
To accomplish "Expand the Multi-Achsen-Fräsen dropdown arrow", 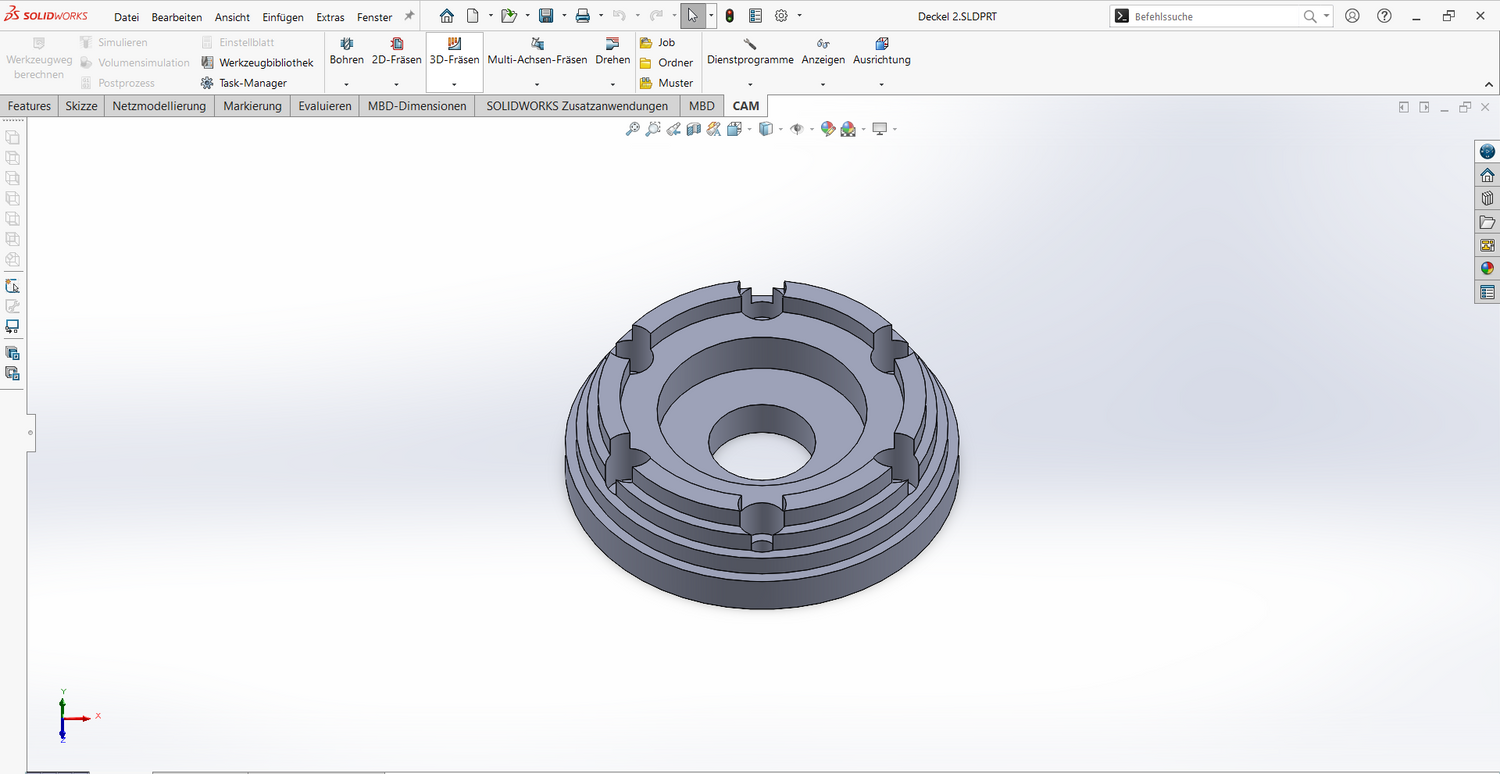I will point(537,84).
